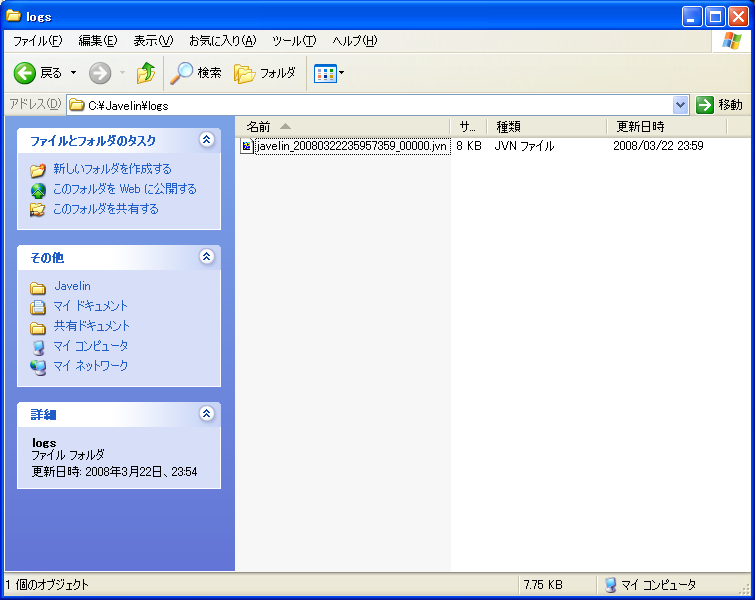
Task: Open the 検索 search tool
Action: pyautogui.click(x=196, y=73)
